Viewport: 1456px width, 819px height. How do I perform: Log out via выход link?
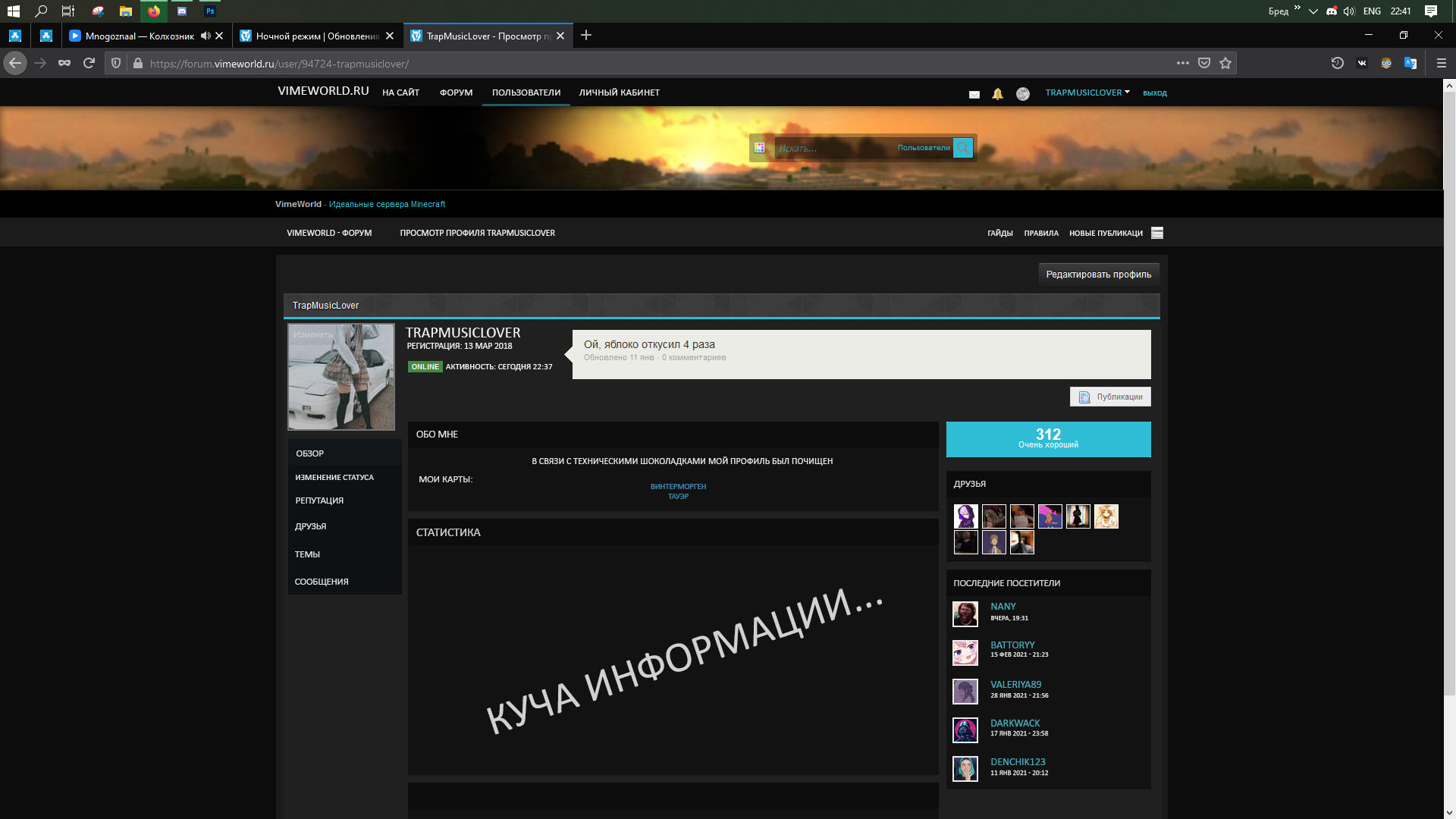1154,93
